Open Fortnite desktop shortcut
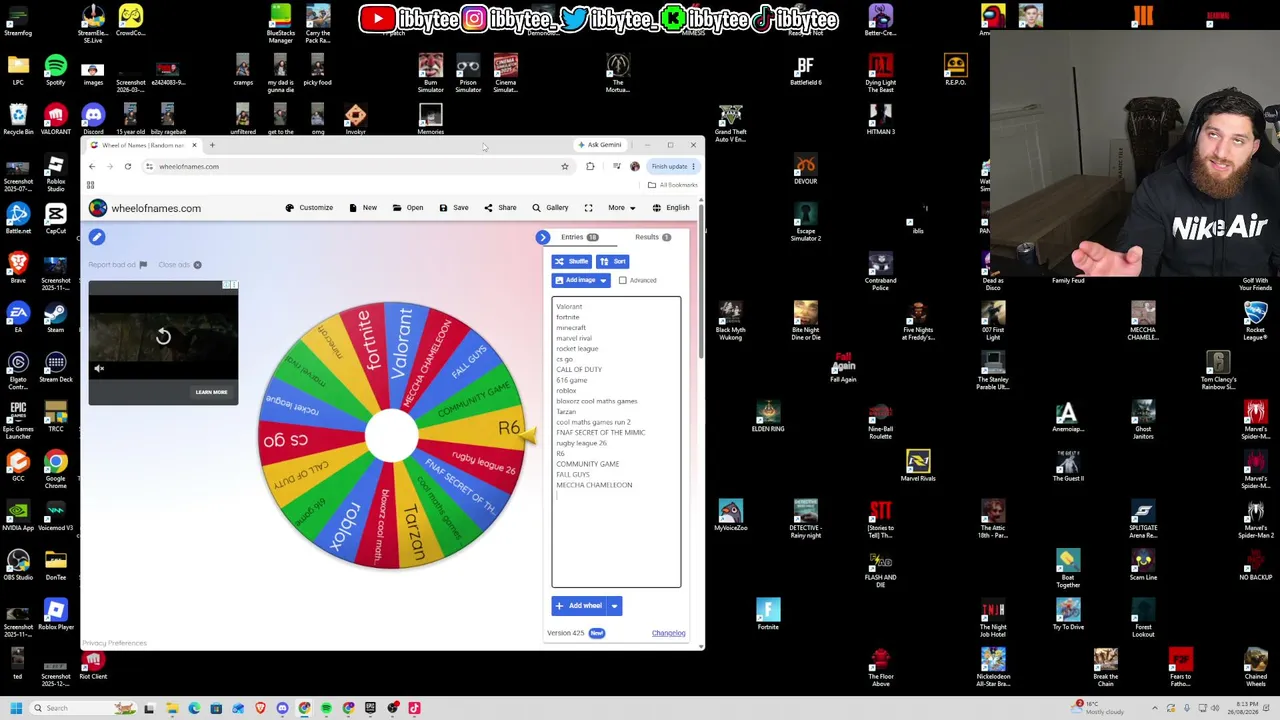 click(768, 615)
